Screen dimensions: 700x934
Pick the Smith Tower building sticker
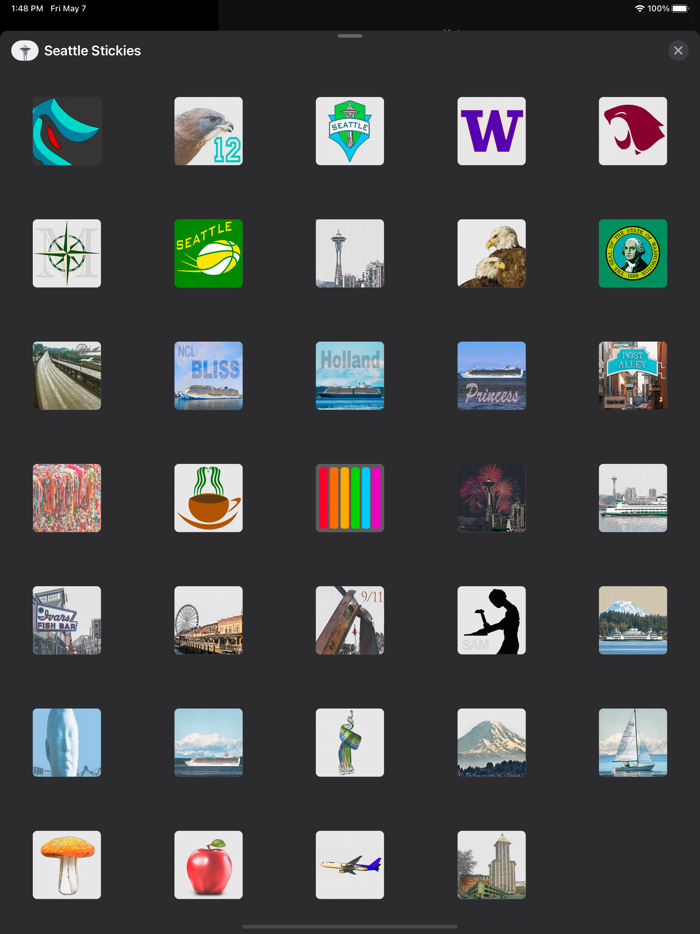coord(491,865)
